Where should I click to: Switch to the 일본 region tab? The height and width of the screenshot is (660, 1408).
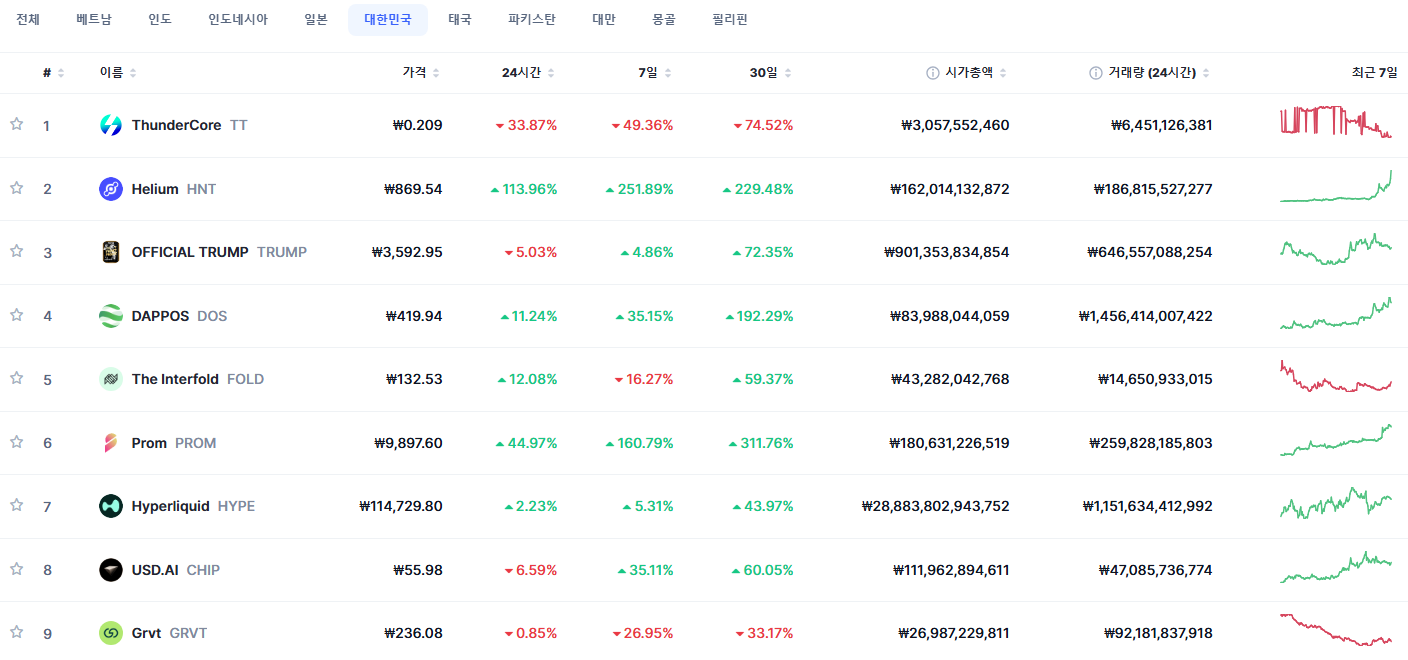click(x=316, y=20)
